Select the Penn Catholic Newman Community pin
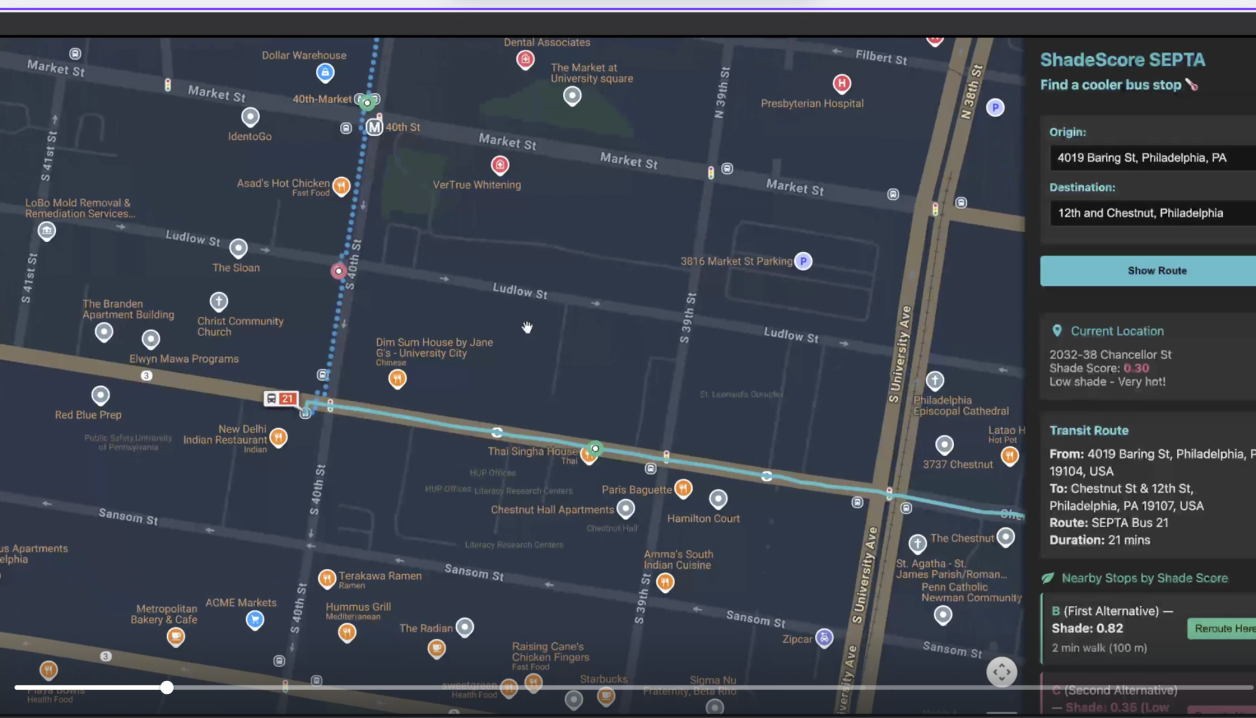This screenshot has width=1256, height=718. click(x=943, y=616)
